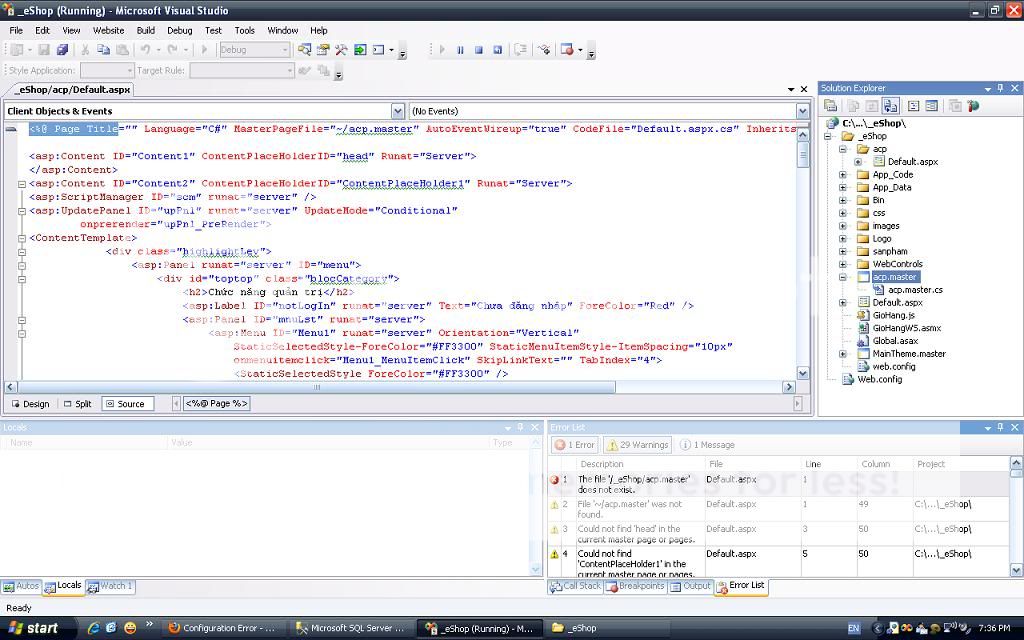Click the Error List scroll down arrow
Image resolution: width=1024 pixels, height=640 pixels.
click(1016, 571)
